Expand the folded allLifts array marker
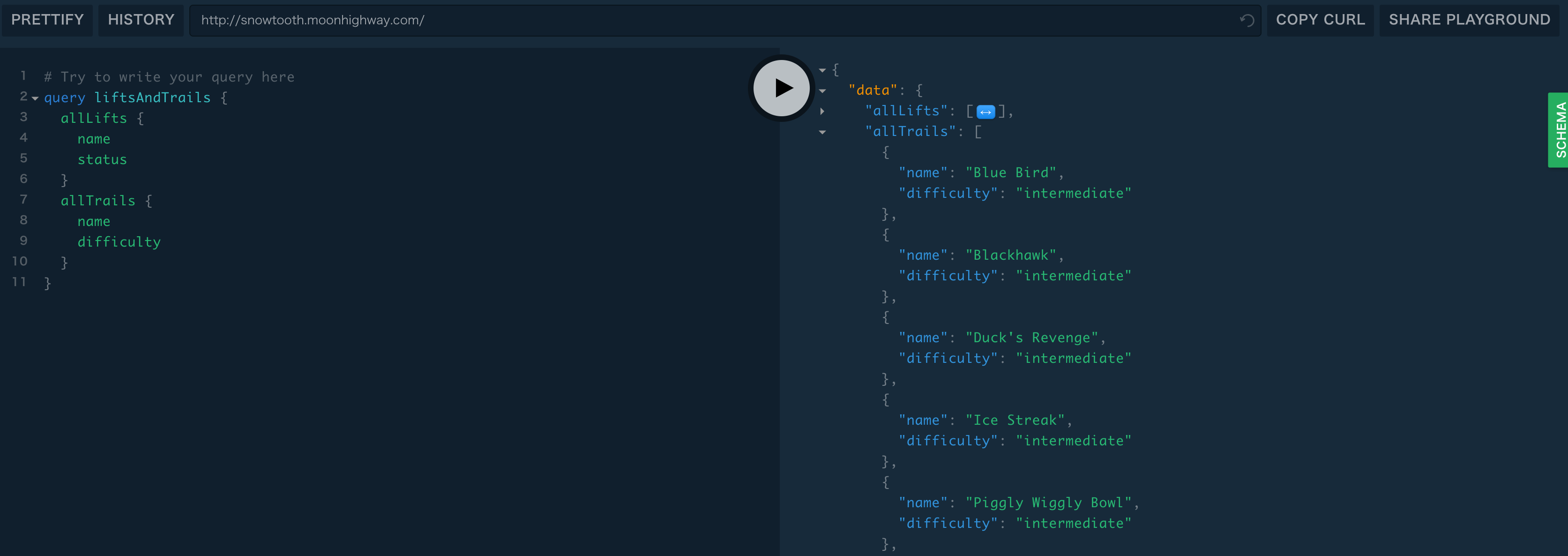The image size is (1568, 556). (x=986, y=112)
